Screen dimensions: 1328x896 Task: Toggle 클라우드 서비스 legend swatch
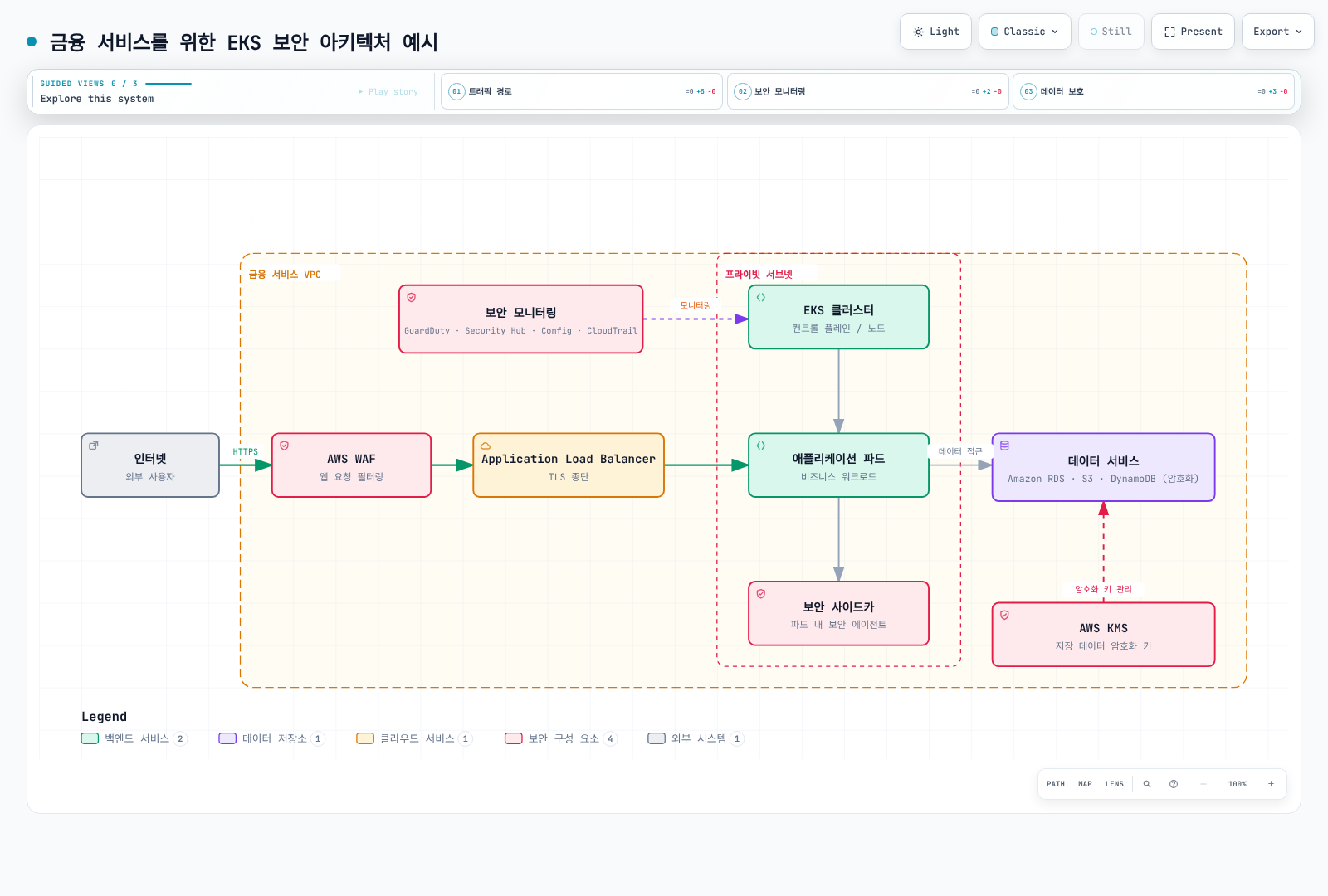tap(365, 738)
